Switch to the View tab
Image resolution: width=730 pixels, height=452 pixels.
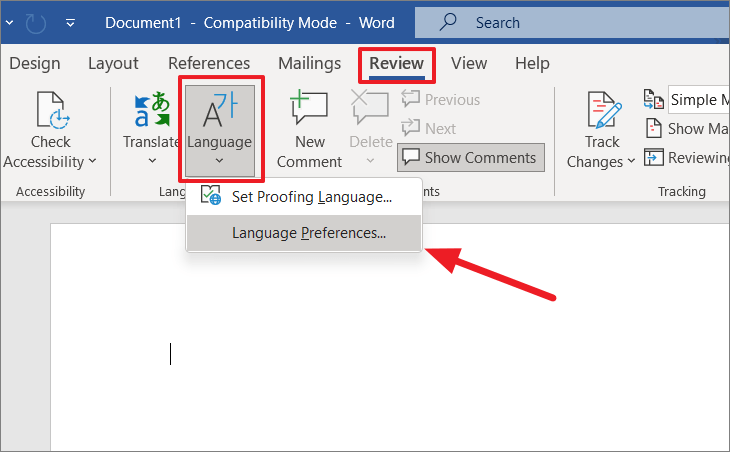pos(469,63)
